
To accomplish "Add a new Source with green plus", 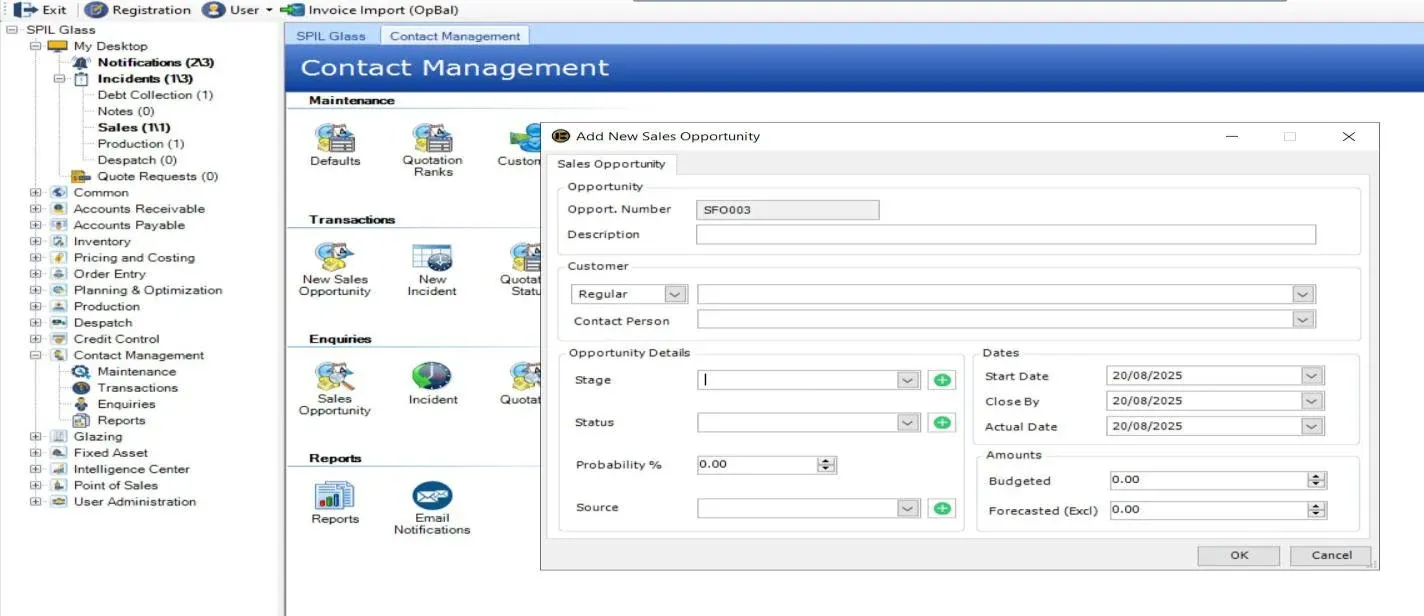I will click(941, 508).
